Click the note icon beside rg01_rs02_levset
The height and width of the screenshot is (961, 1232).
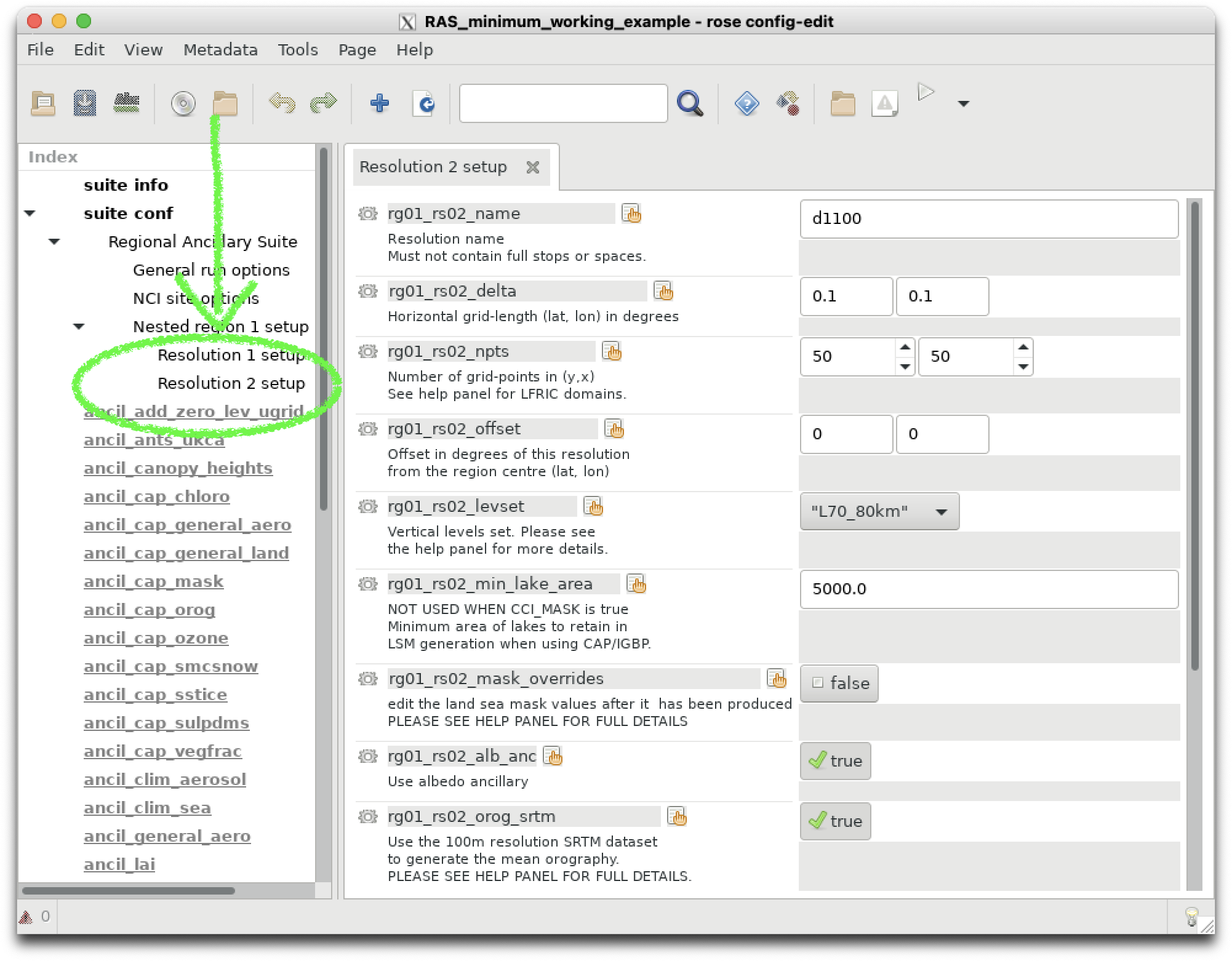(593, 506)
